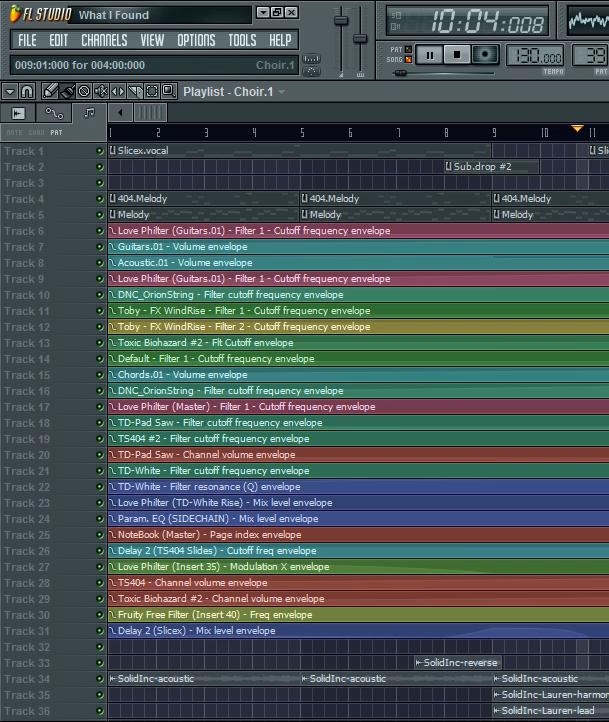Screen dimensions: 609x722
Task: Select the Delete tool
Action: (84, 91)
